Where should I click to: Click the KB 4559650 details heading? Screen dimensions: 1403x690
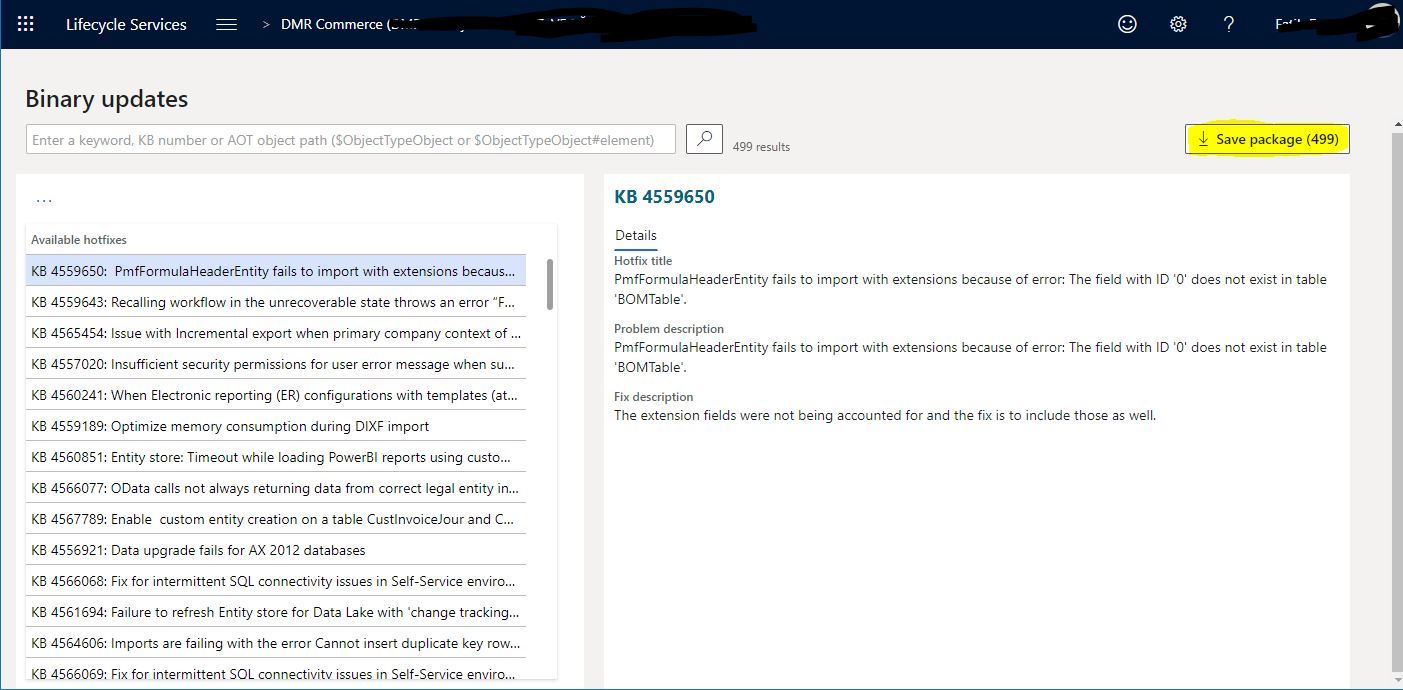(664, 197)
